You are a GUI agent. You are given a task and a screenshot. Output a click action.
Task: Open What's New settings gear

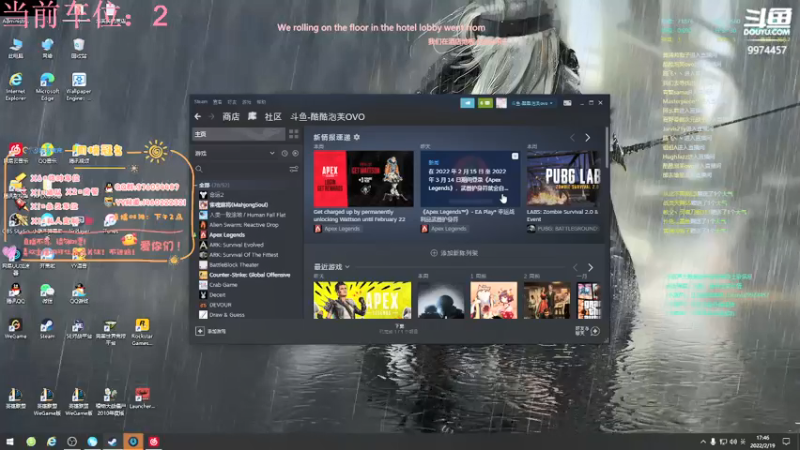(x=357, y=137)
